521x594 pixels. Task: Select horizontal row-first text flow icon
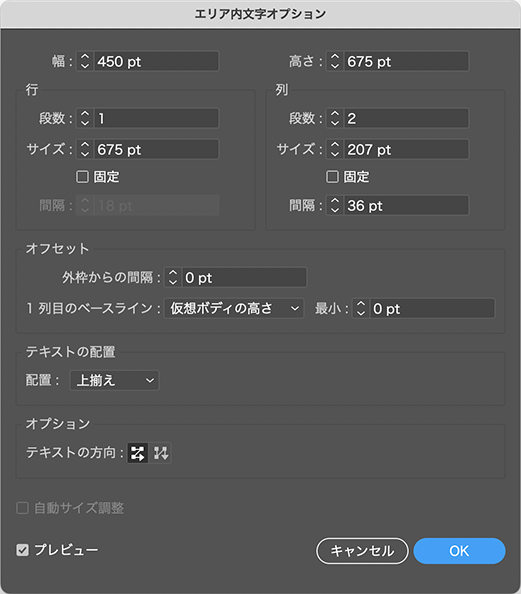tap(138, 453)
